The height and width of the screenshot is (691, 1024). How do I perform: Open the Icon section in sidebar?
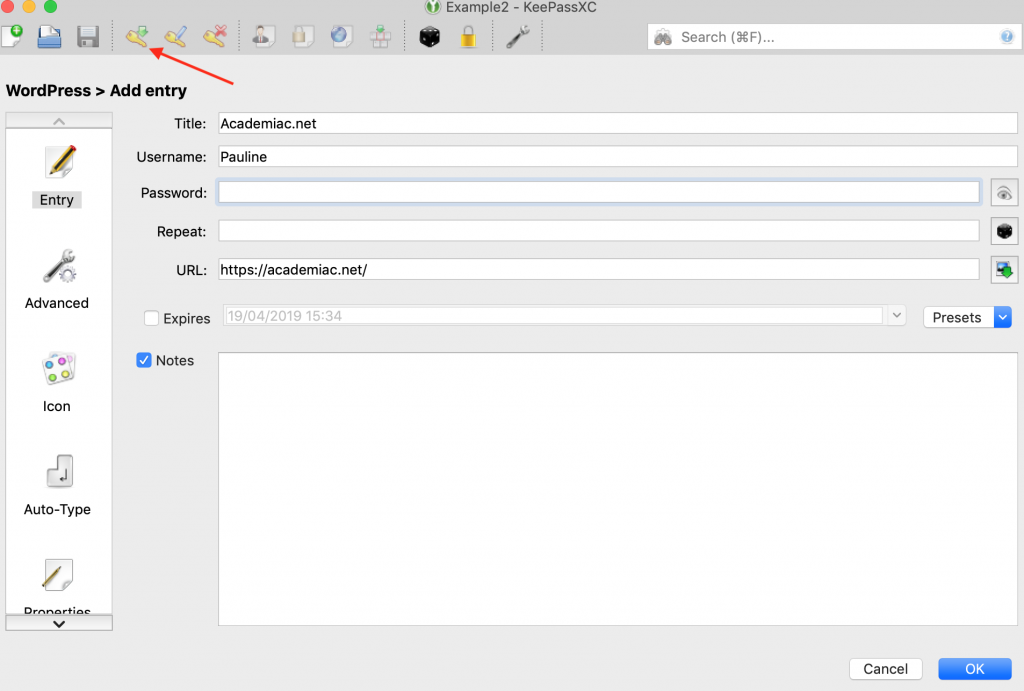tap(57, 383)
